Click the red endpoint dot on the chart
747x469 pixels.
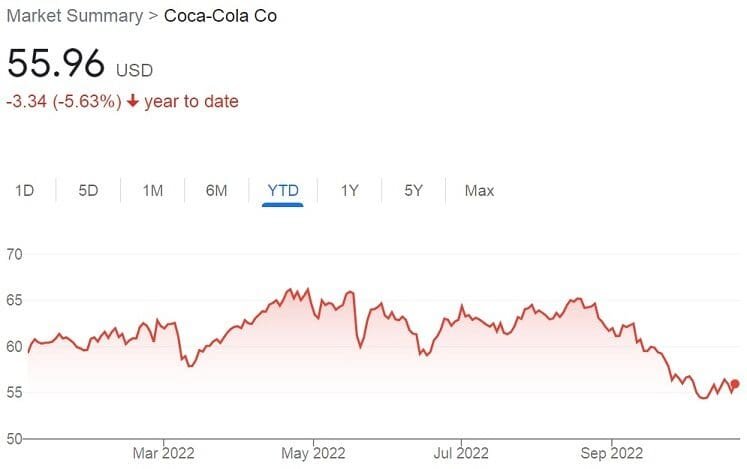[x=735, y=384]
